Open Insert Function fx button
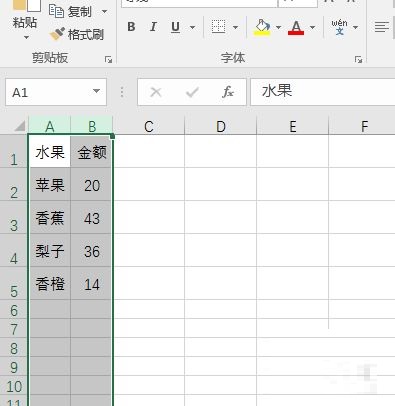The image size is (395, 406). tap(228, 92)
